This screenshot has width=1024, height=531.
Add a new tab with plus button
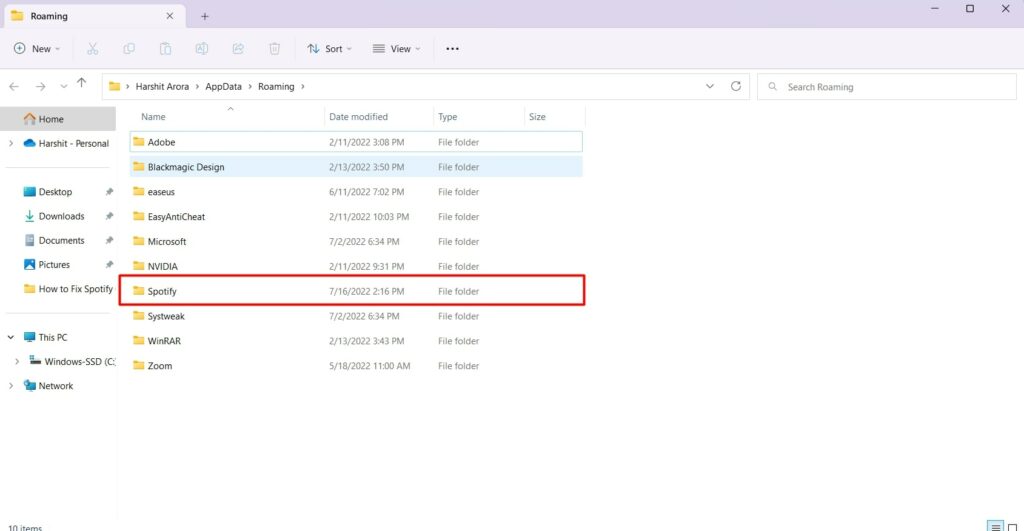(205, 16)
